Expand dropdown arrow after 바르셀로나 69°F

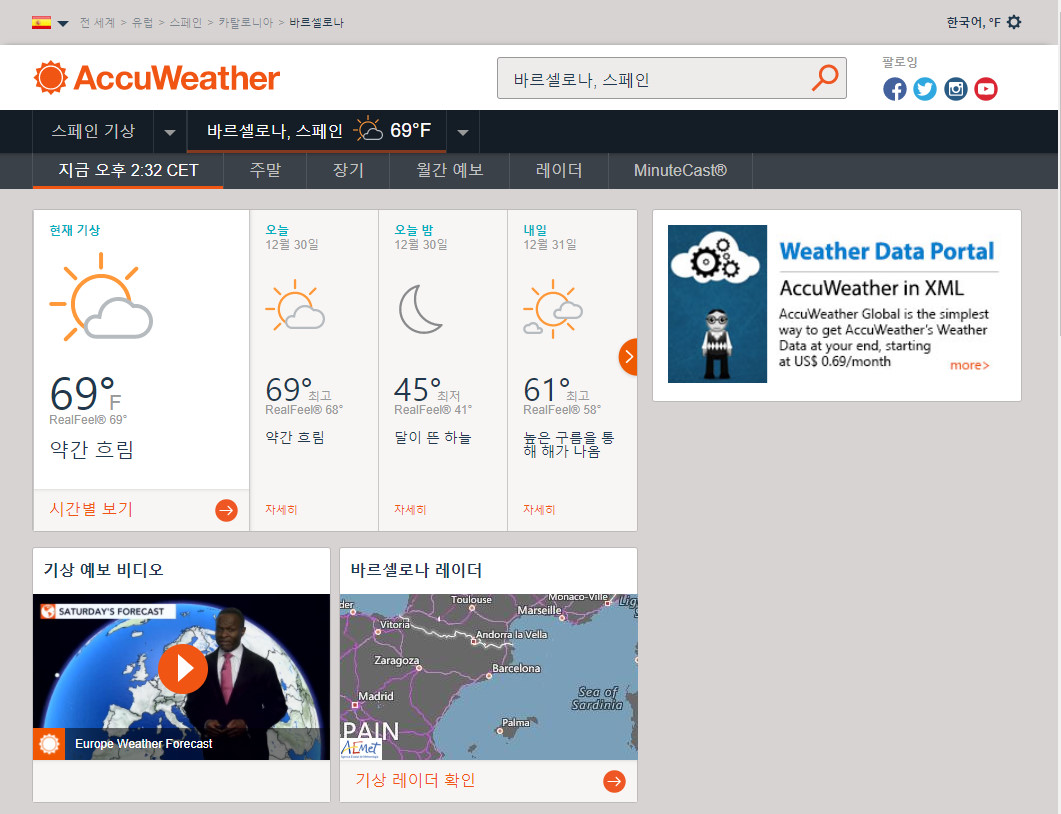coord(463,132)
